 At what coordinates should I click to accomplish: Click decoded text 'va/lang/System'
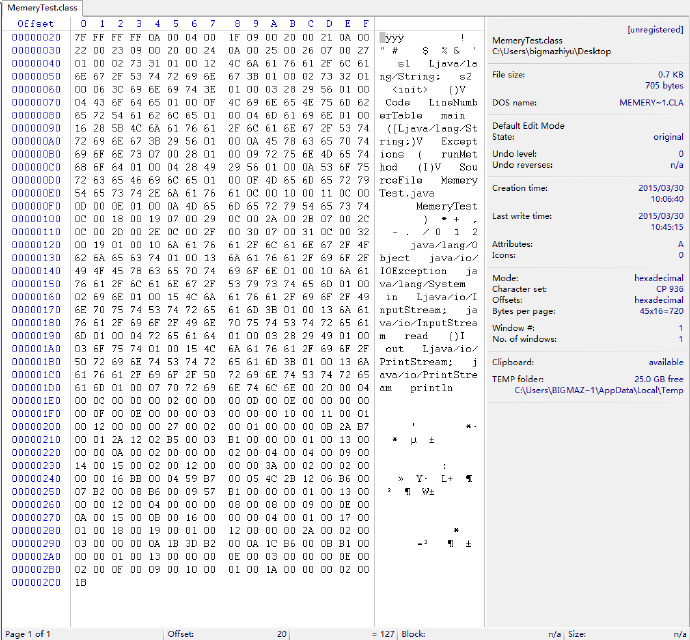(422, 284)
